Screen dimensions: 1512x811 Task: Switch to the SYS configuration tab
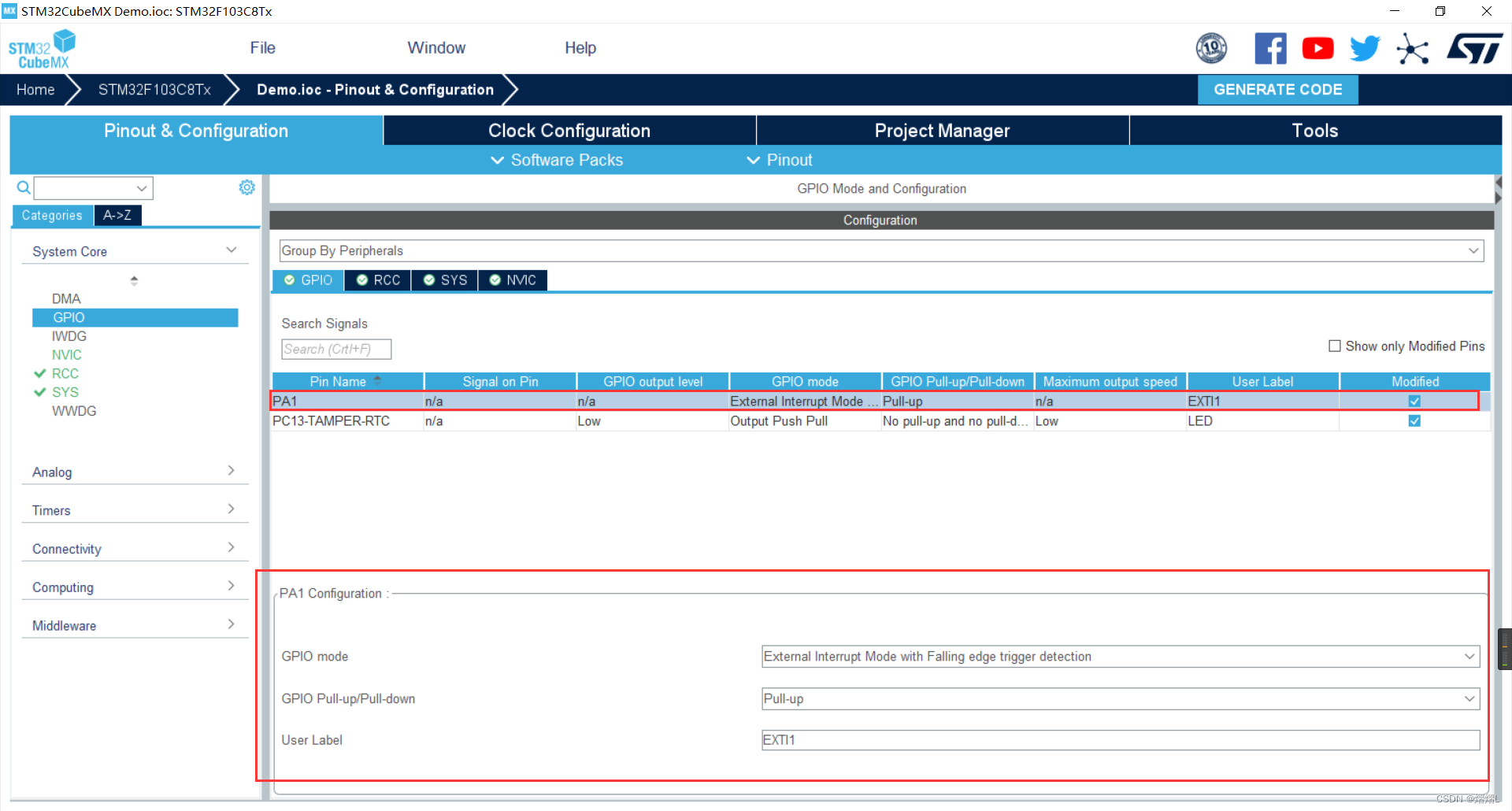(x=445, y=280)
